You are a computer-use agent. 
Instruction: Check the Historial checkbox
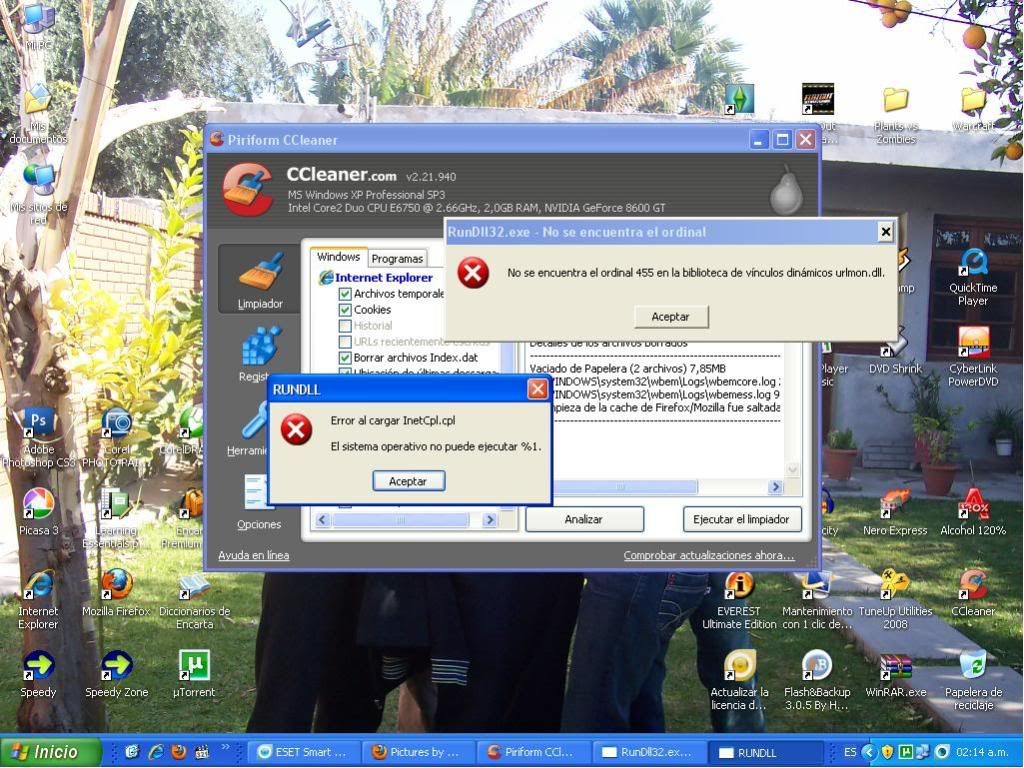[x=345, y=325]
